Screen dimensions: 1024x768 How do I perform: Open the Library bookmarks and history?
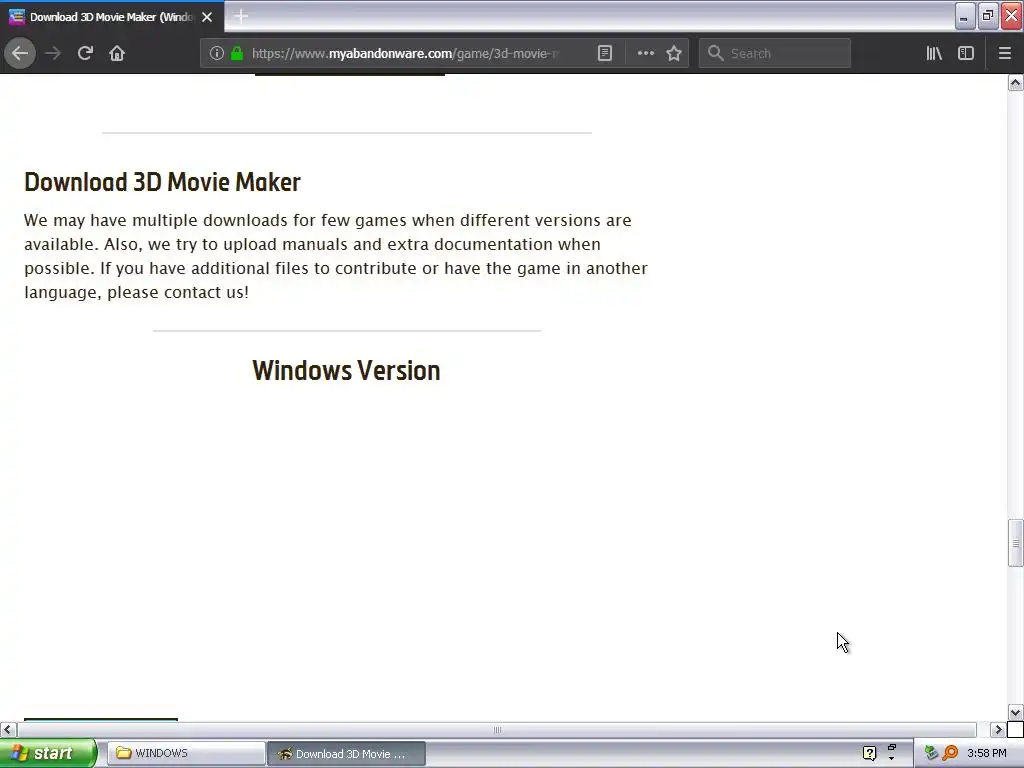tap(934, 53)
